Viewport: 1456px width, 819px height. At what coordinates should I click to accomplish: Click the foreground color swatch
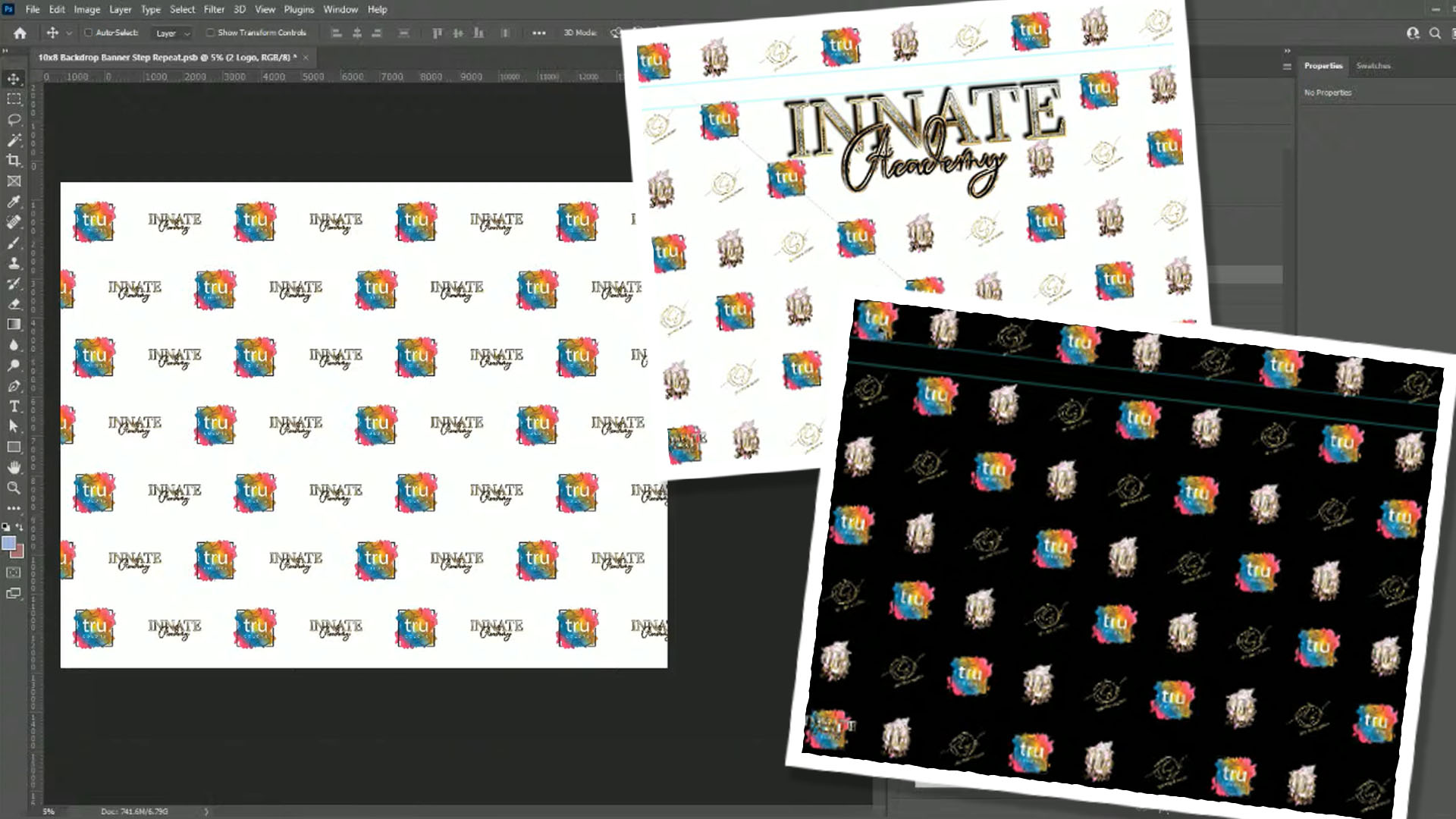(x=9, y=543)
